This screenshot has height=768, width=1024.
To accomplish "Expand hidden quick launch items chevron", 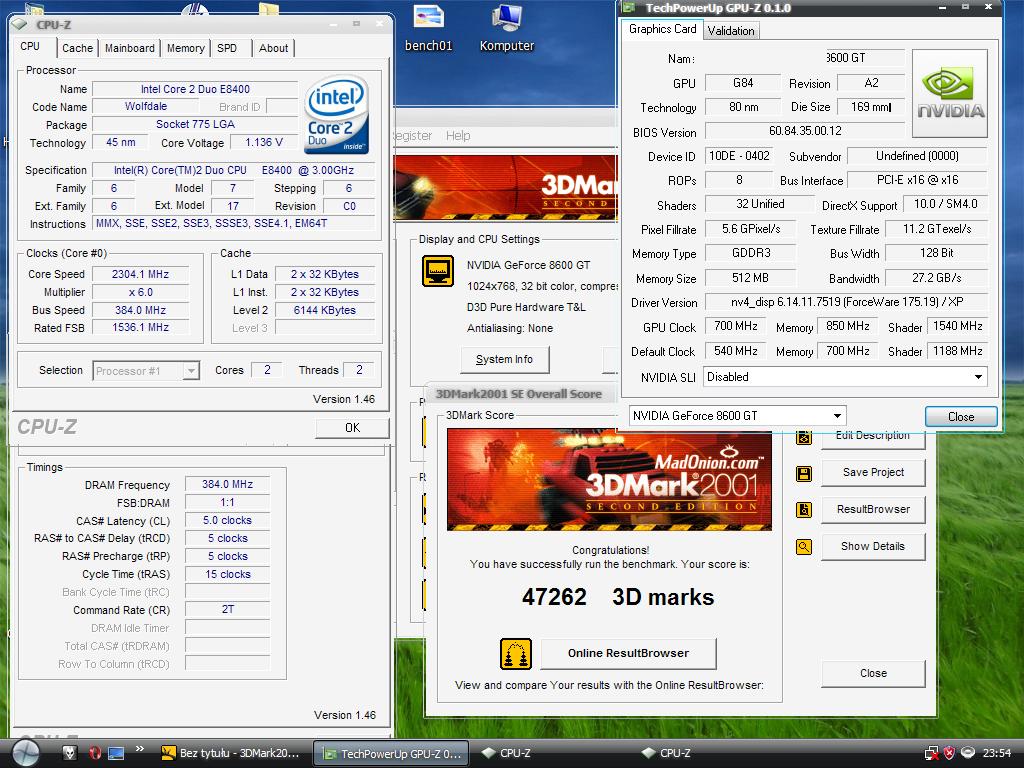I will pyautogui.click(x=140, y=748).
